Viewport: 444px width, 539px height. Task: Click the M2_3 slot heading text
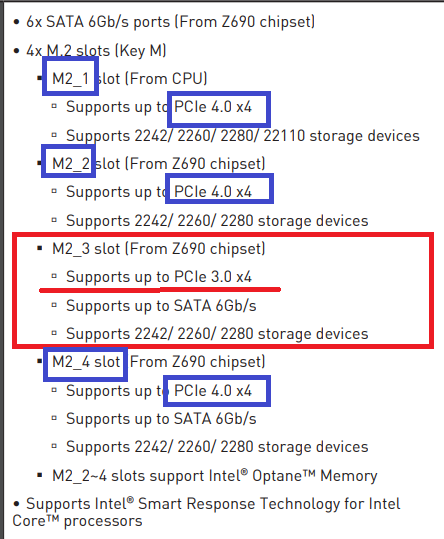(x=159, y=249)
